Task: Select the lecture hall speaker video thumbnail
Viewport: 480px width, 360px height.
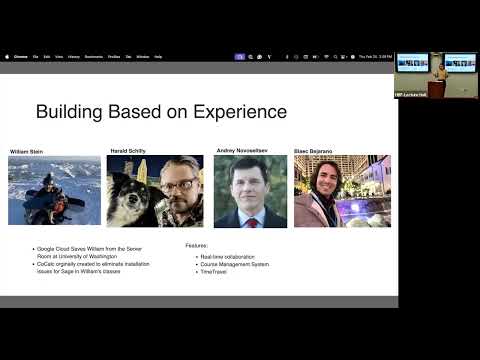Action: (436, 75)
